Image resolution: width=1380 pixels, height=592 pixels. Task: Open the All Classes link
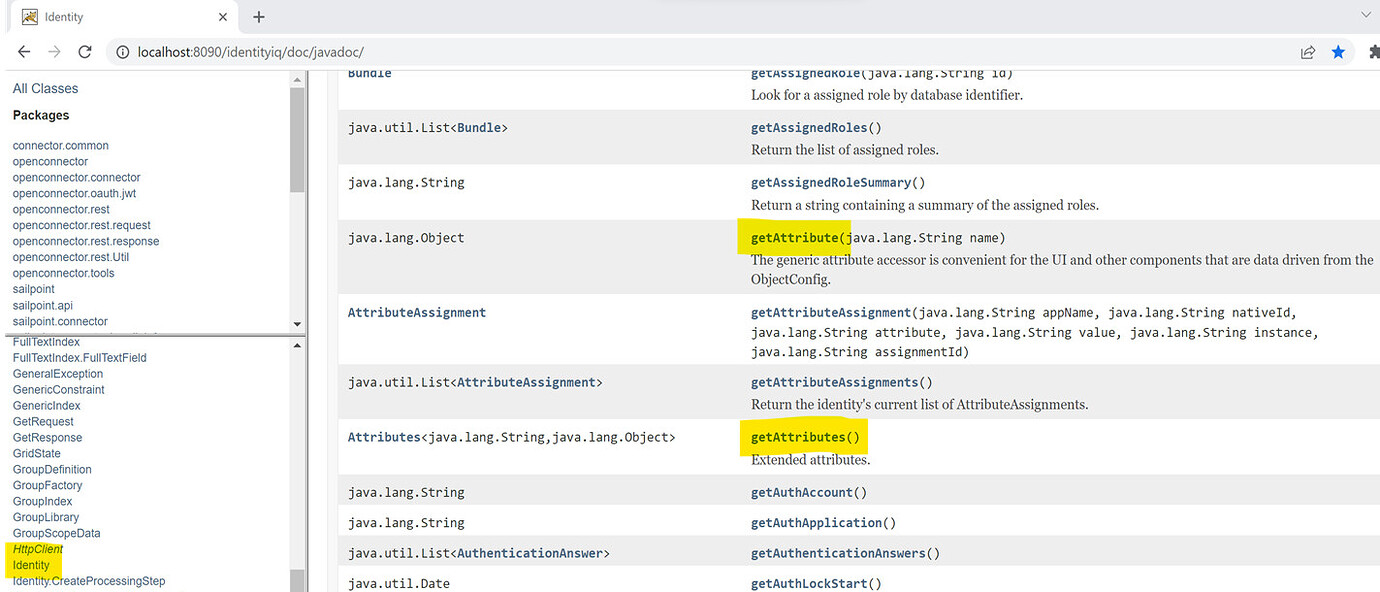(45, 88)
